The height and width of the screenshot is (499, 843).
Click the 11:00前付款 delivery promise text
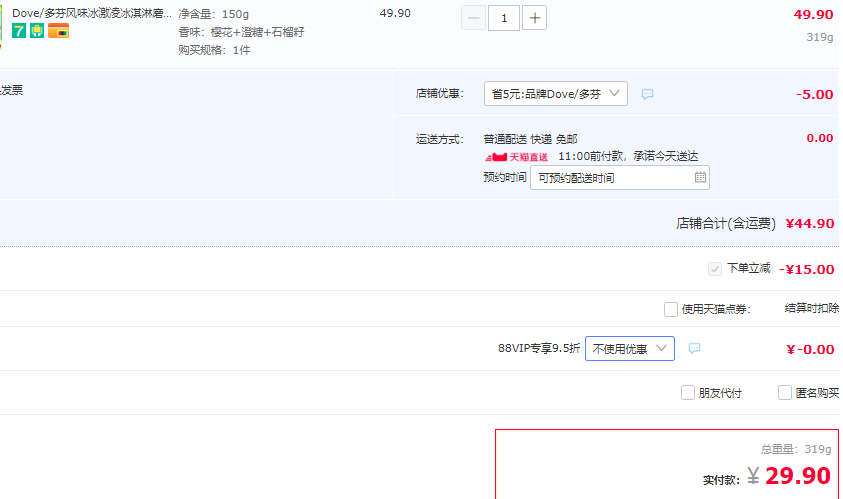(628, 156)
